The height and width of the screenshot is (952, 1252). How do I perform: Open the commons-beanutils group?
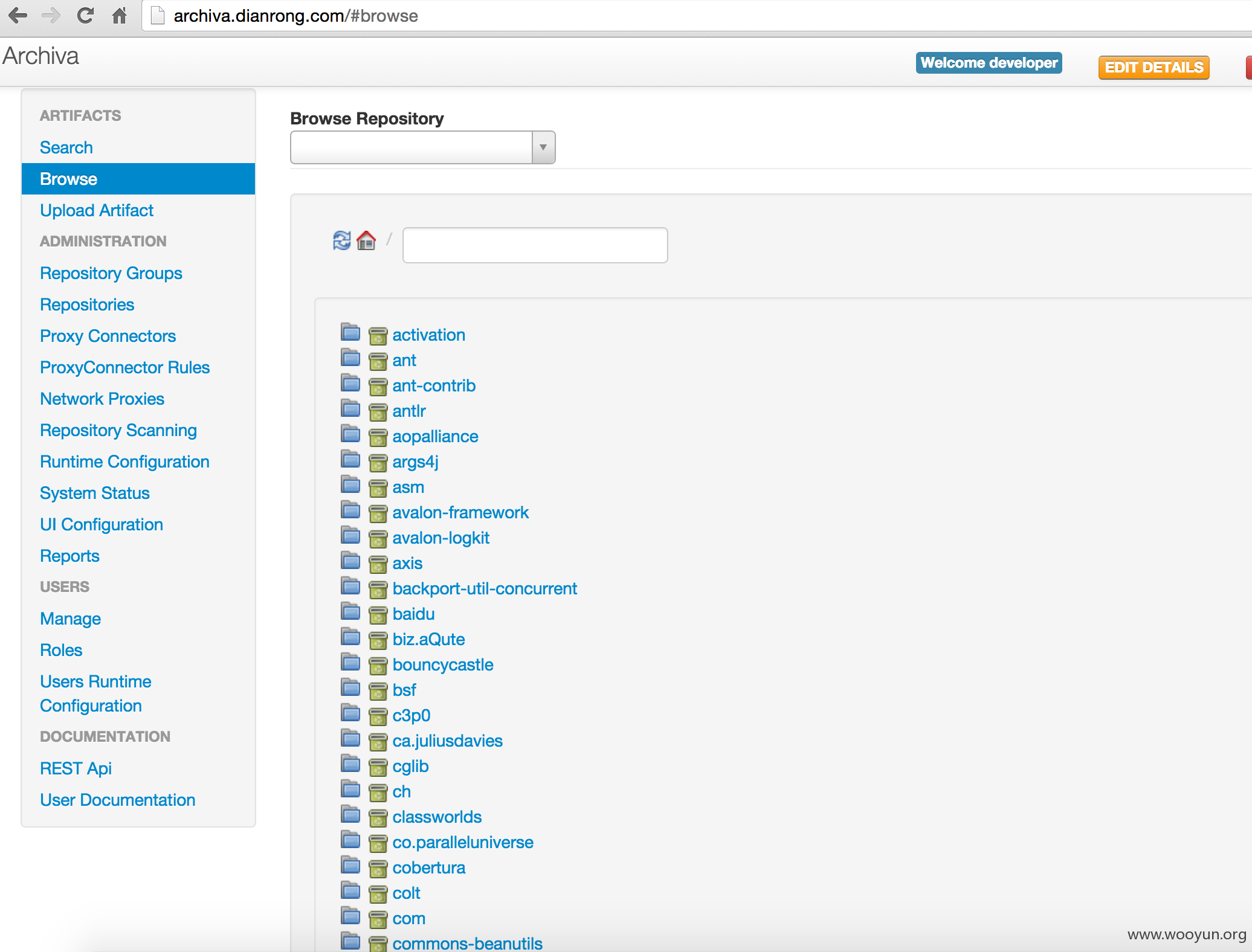click(x=468, y=943)
